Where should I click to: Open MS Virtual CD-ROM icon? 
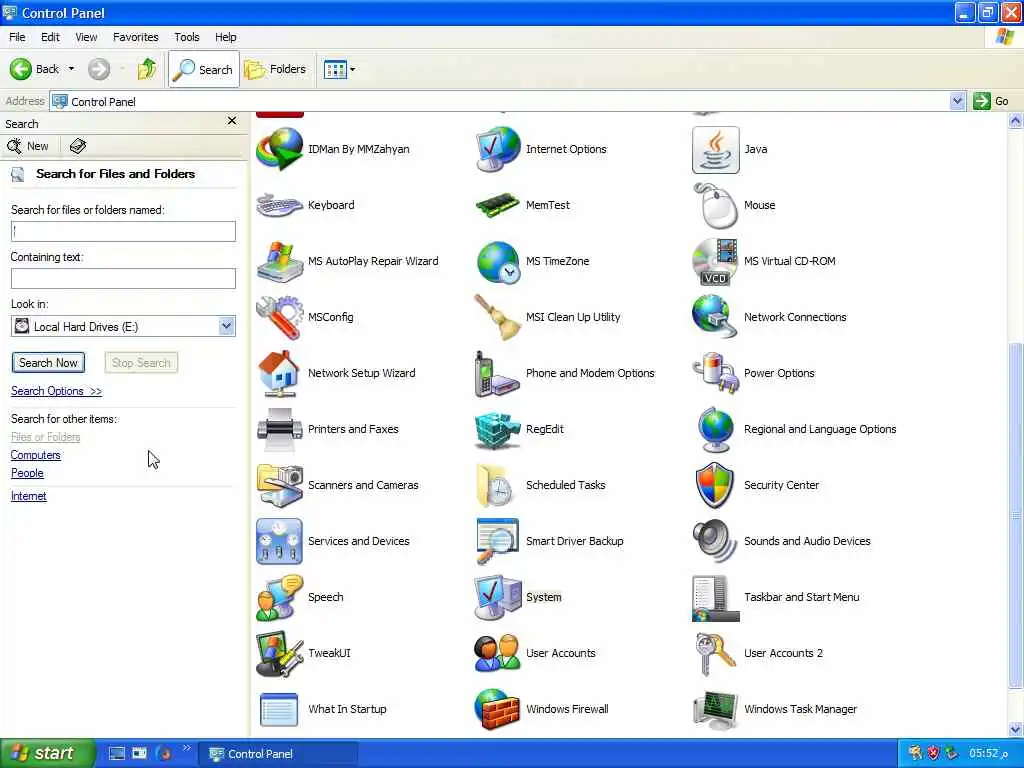pos(716,261)
